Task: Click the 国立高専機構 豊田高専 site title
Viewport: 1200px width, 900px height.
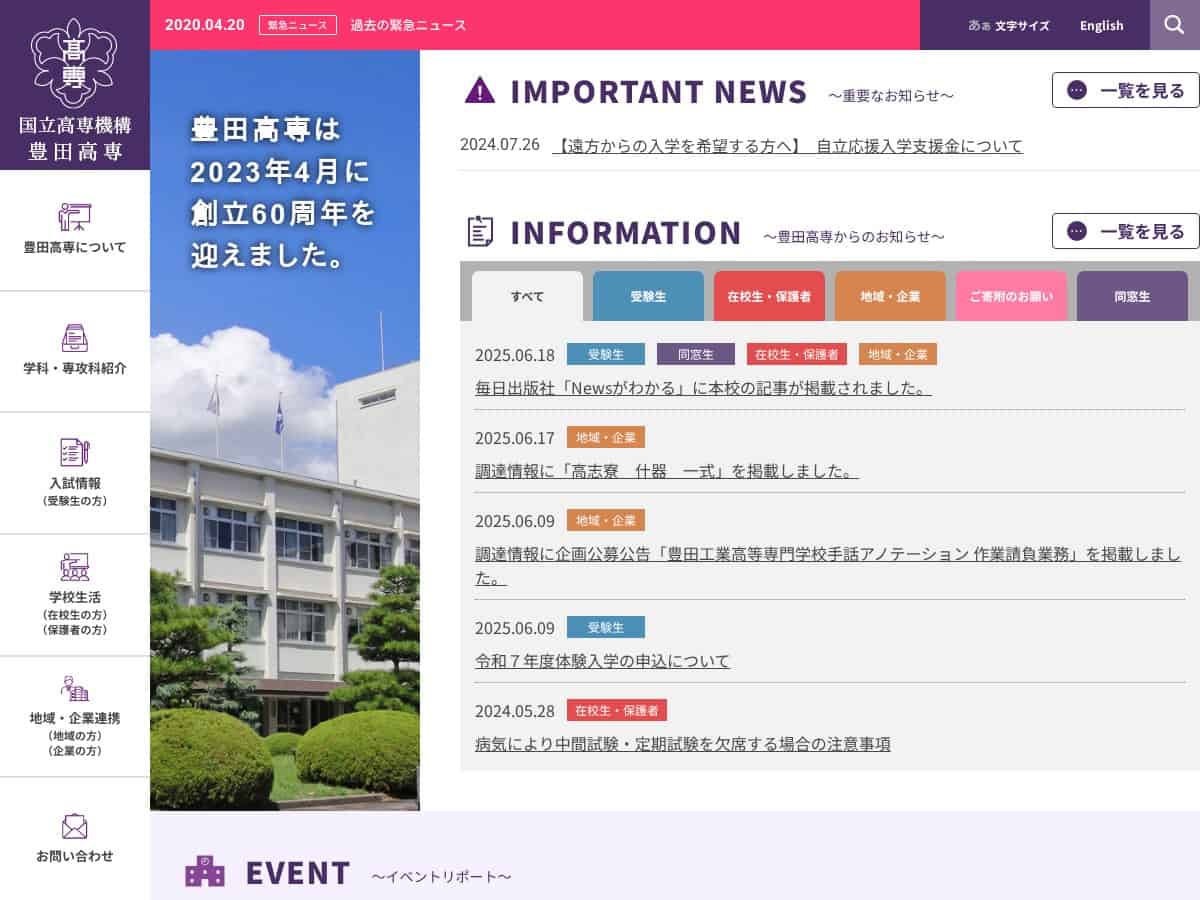Action: 75,139
